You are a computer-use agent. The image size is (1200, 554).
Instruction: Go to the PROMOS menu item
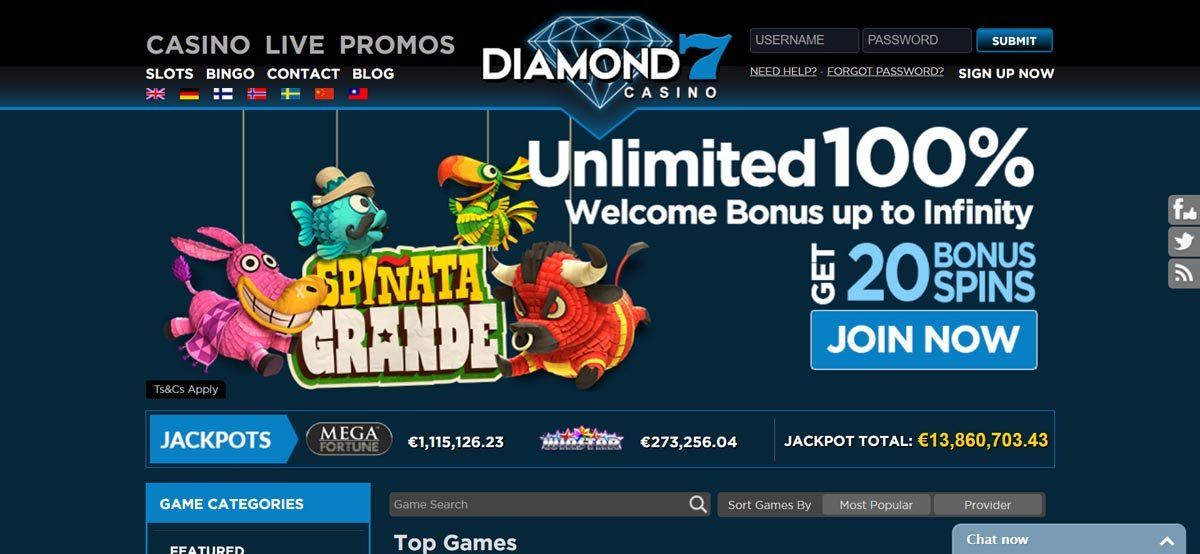pyautogui.click(x=397, y=45)
